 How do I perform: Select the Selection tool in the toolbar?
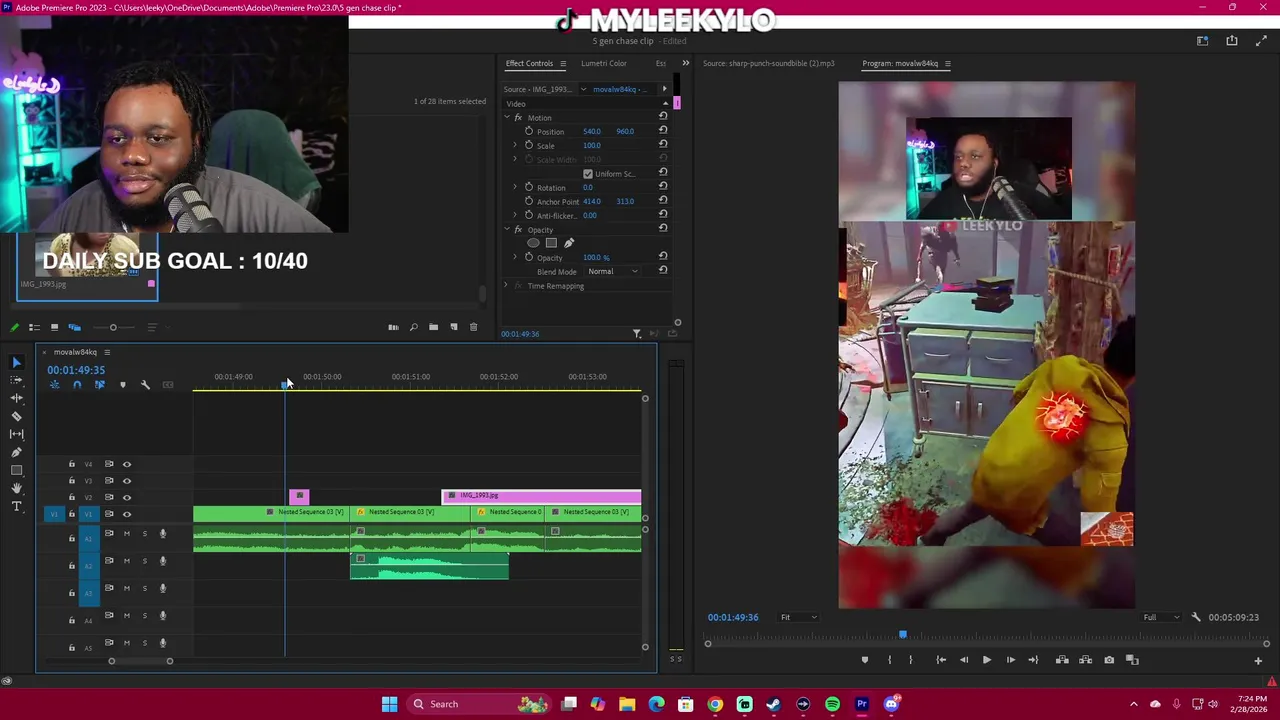(16, 362)
